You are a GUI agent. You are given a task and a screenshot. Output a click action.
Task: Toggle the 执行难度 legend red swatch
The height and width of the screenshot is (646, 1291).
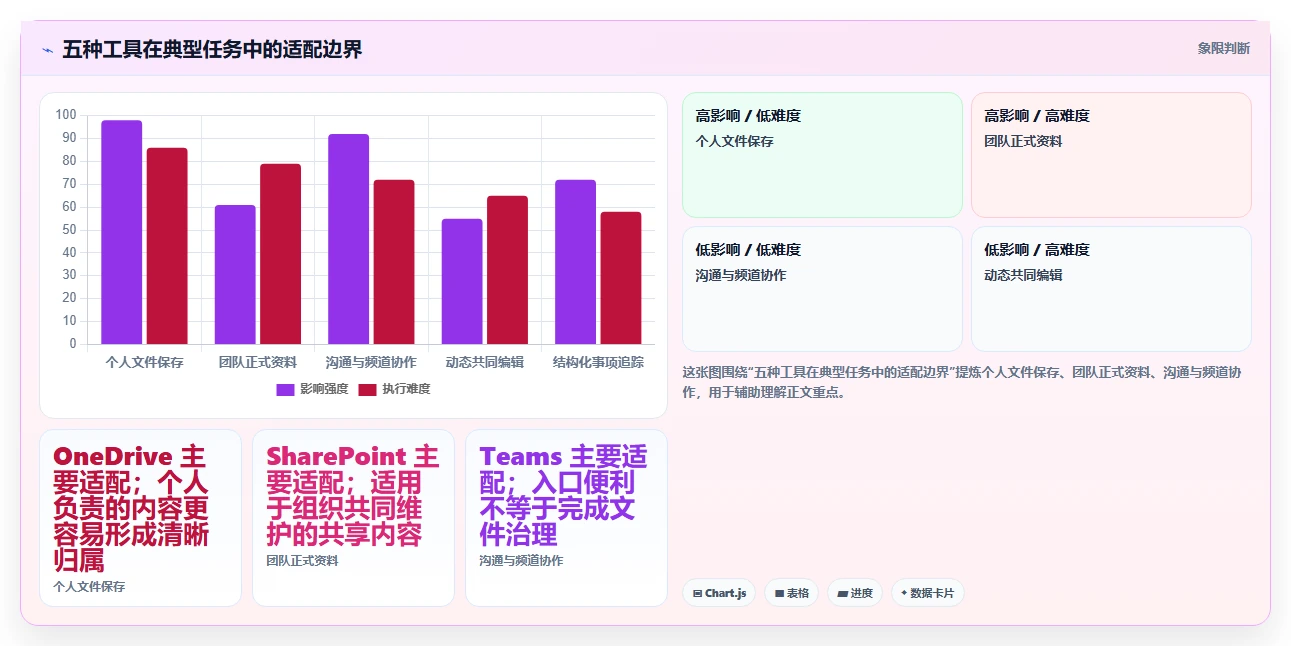pyautogui.click(x=368, y=389)
